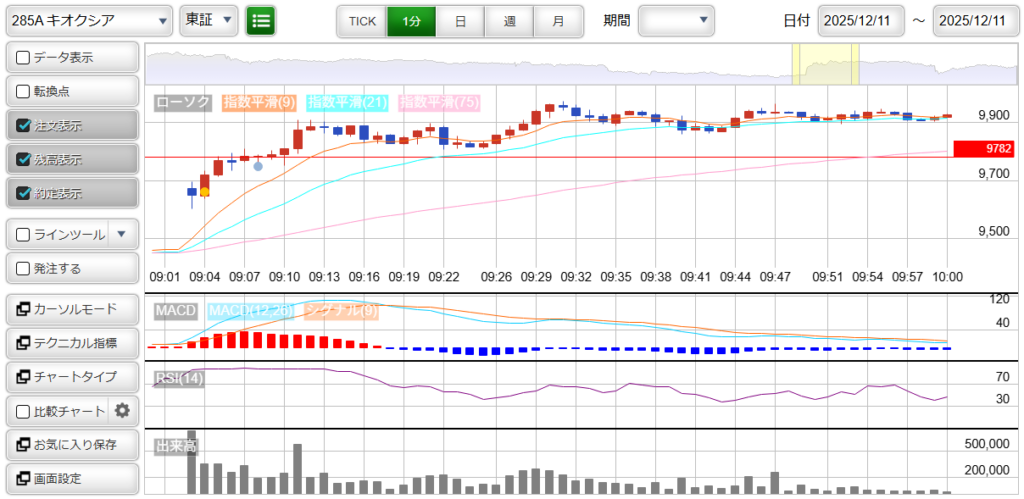Click the 指数平滑(9) legend label

(x=258, y=102)
